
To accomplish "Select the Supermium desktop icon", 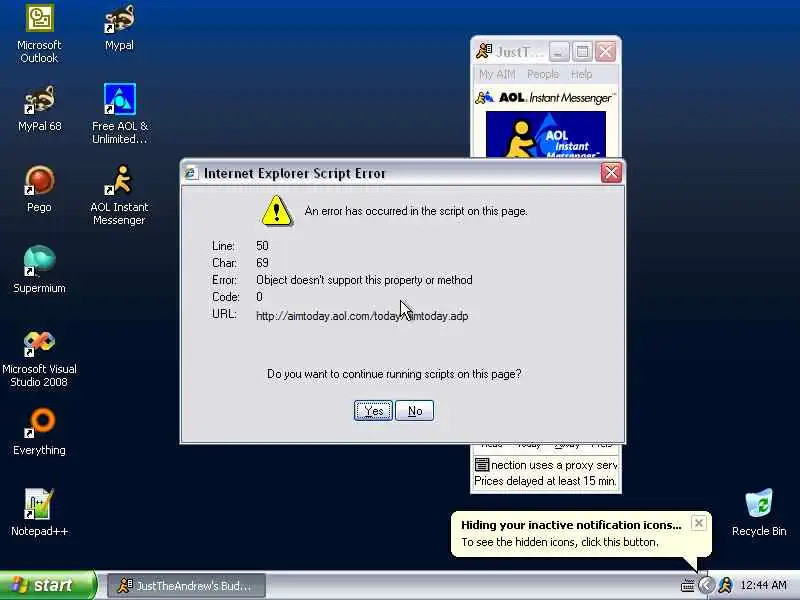I will pyautogui.click(x=39, y=269).
